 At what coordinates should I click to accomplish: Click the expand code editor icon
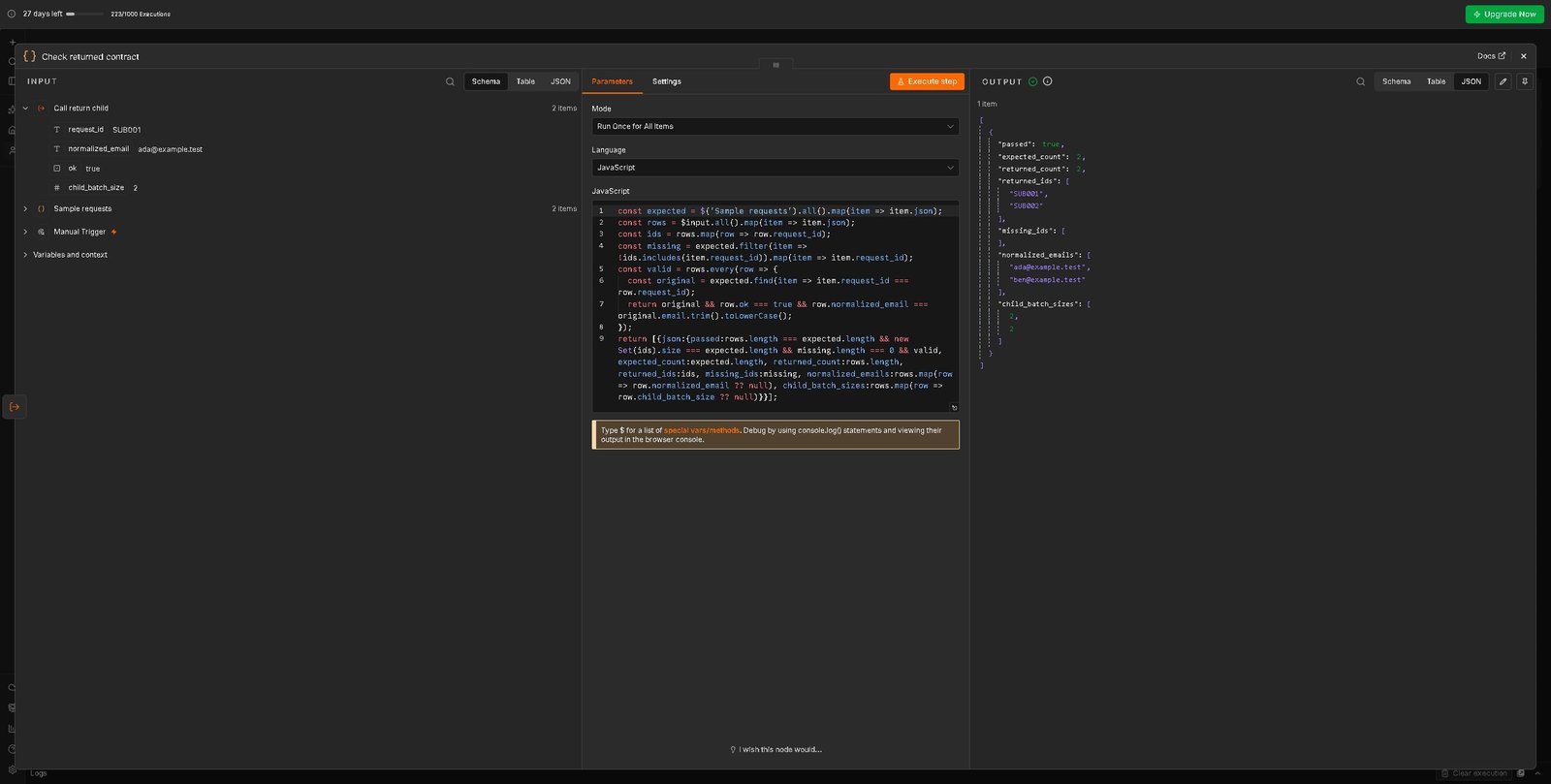coord(954,408)
